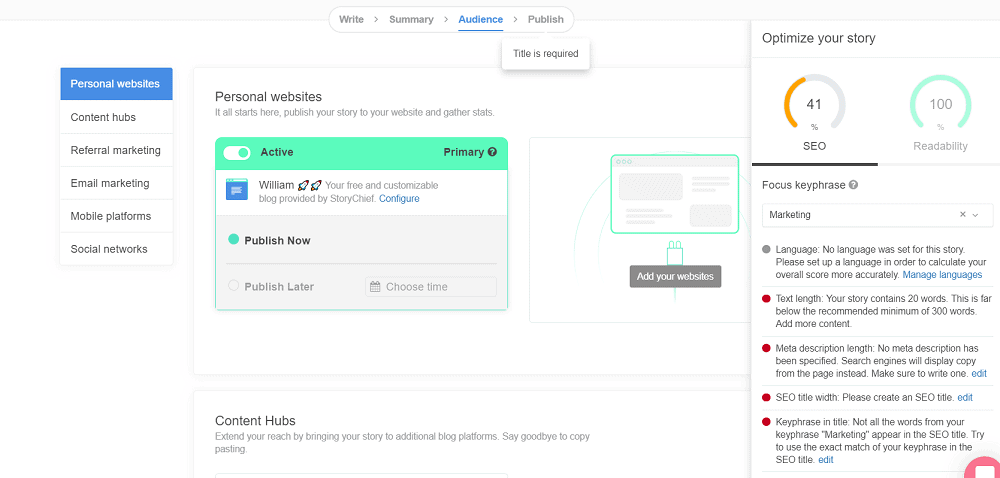Clear the Marketing keyphrase with X
Screen dimensions: 1000x478
[963, 215]
